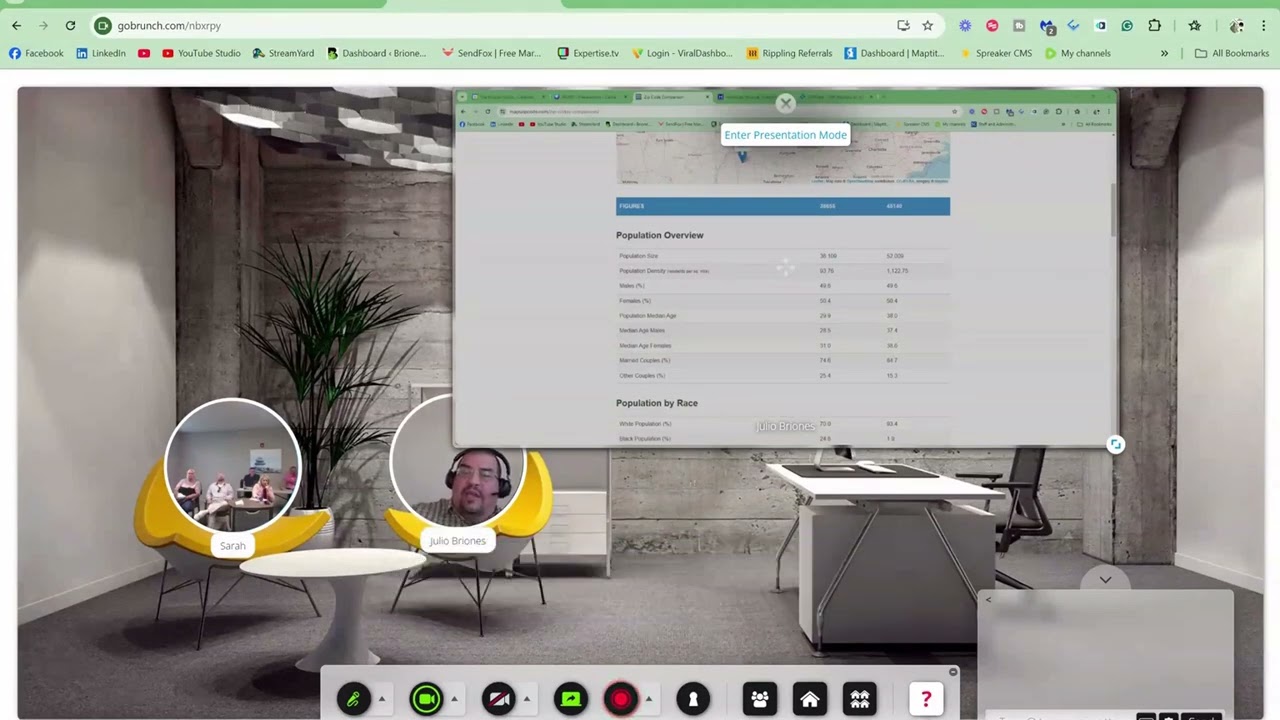Open Expertise.tv bookmark
This screenshot has width=1280, height=720.
[588, 53]
